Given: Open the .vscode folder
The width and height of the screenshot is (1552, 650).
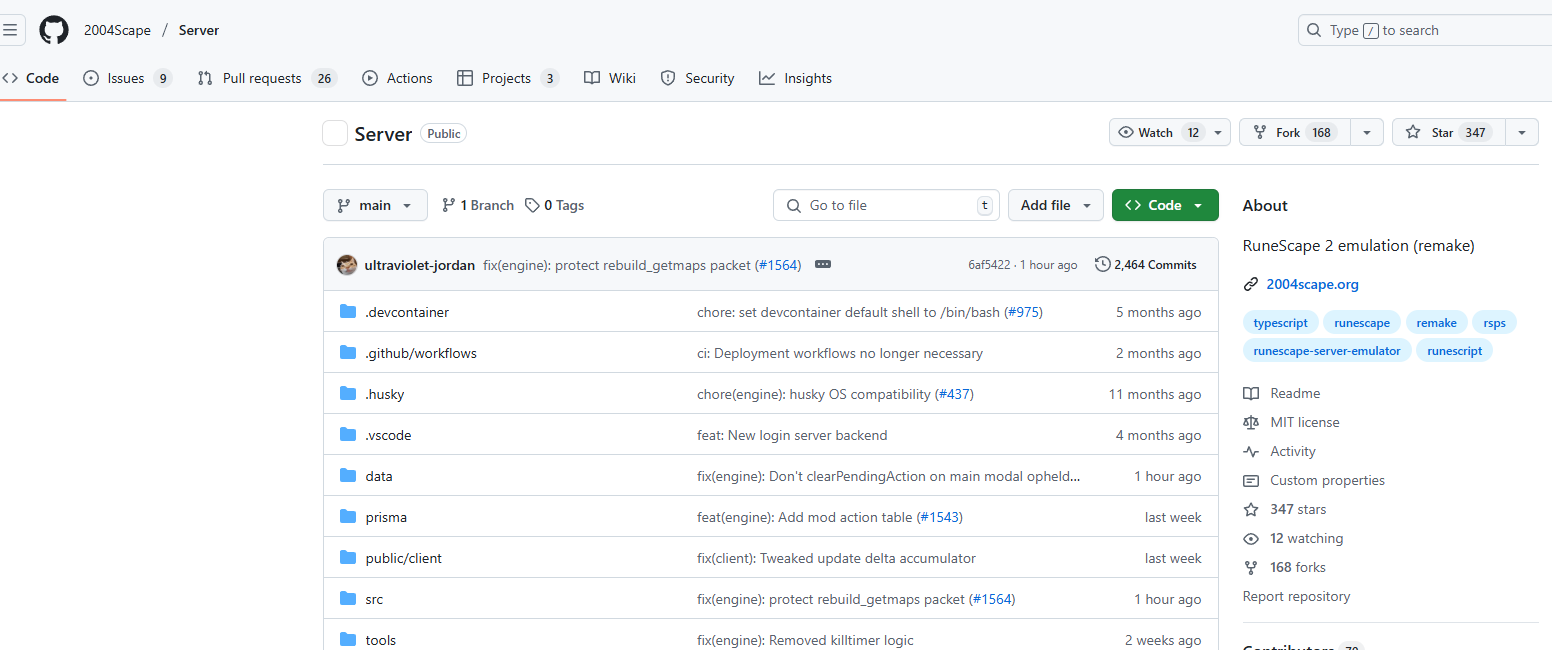Looking at the screenshot, I should coord(388,435).
